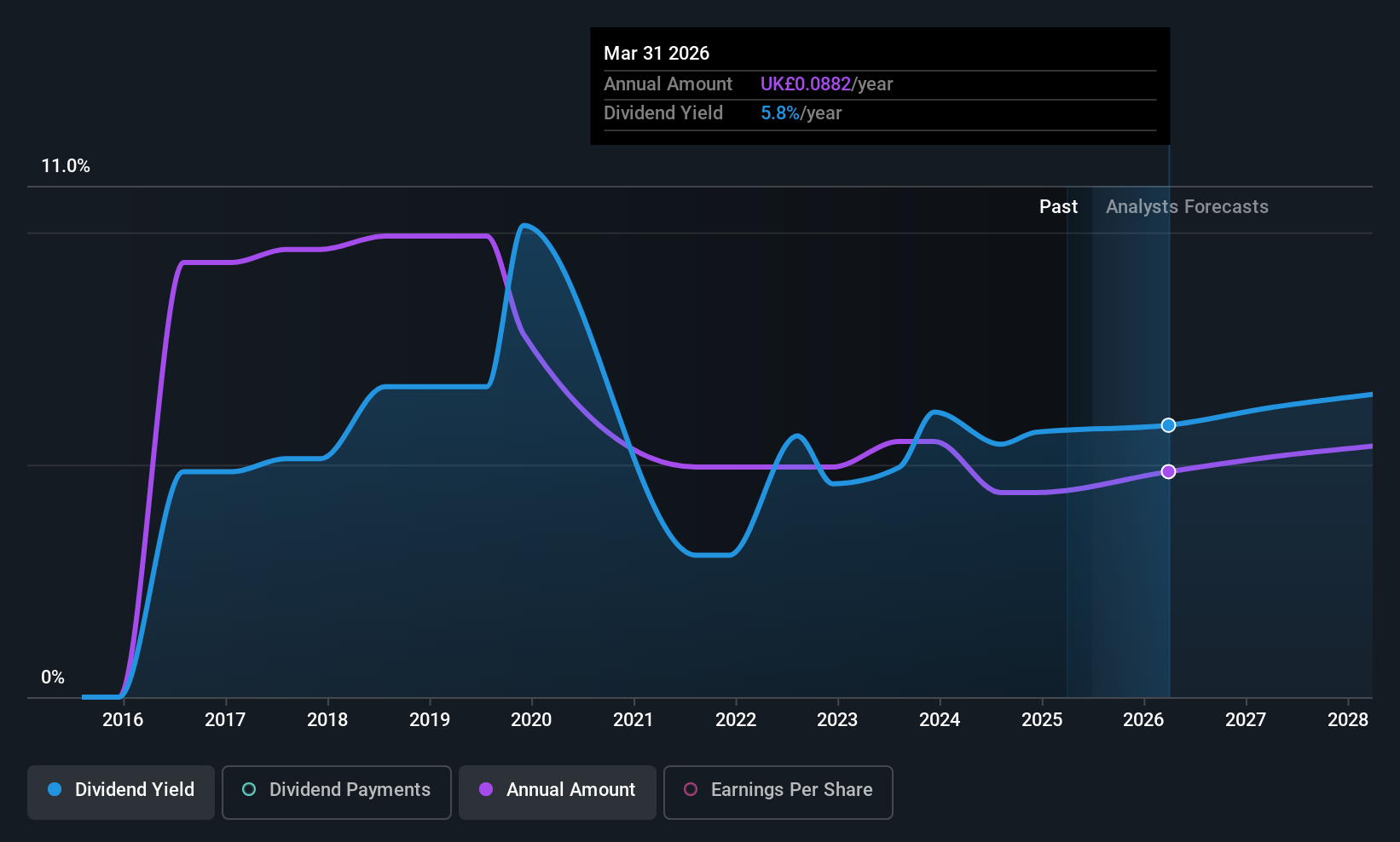The height and width of the screenshot is (842, 1400).
Task: Click the 0% y-axis label
Action: pos(53,678)
